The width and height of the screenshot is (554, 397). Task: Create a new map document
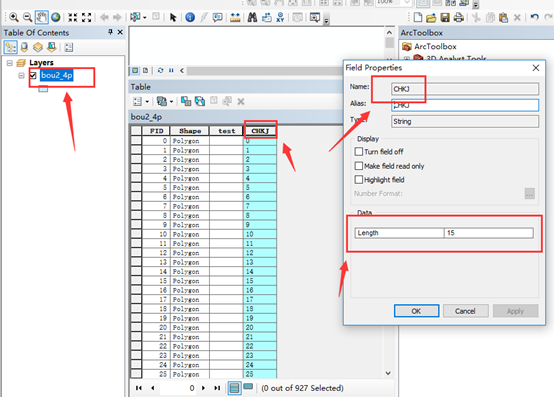tap(418, 17)
